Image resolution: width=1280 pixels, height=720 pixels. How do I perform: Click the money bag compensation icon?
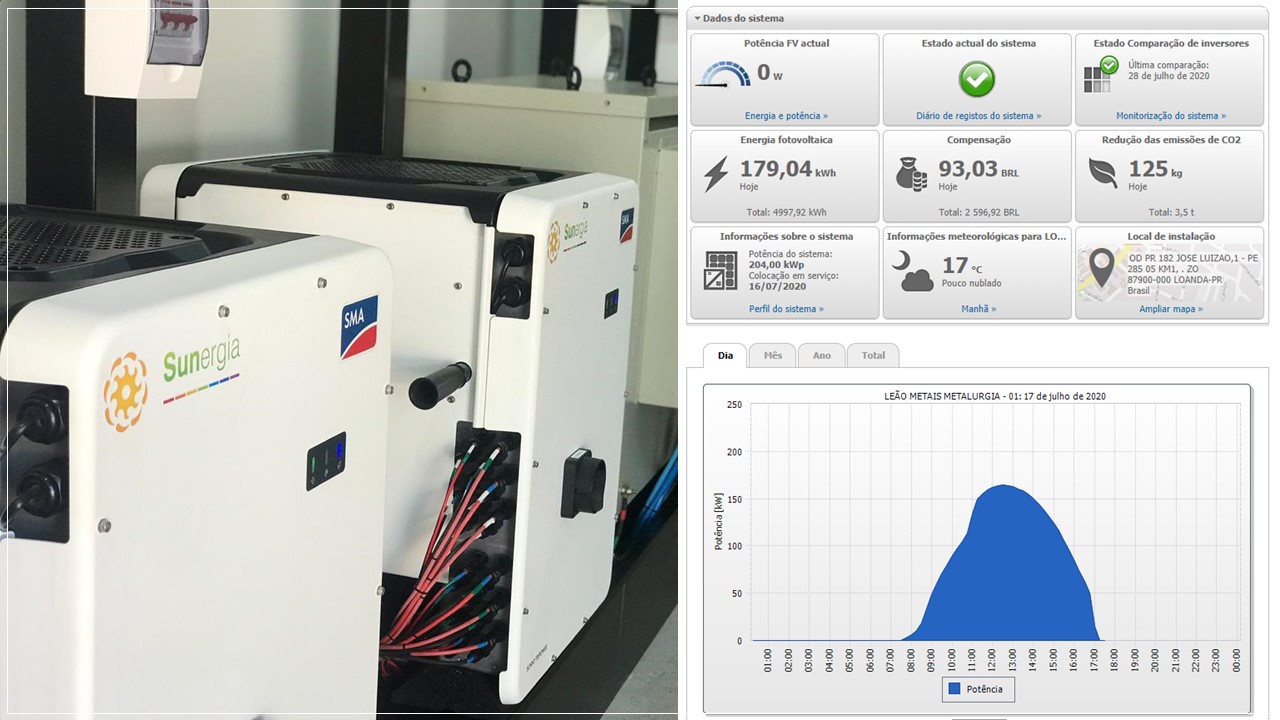click(x=911, y=174)
